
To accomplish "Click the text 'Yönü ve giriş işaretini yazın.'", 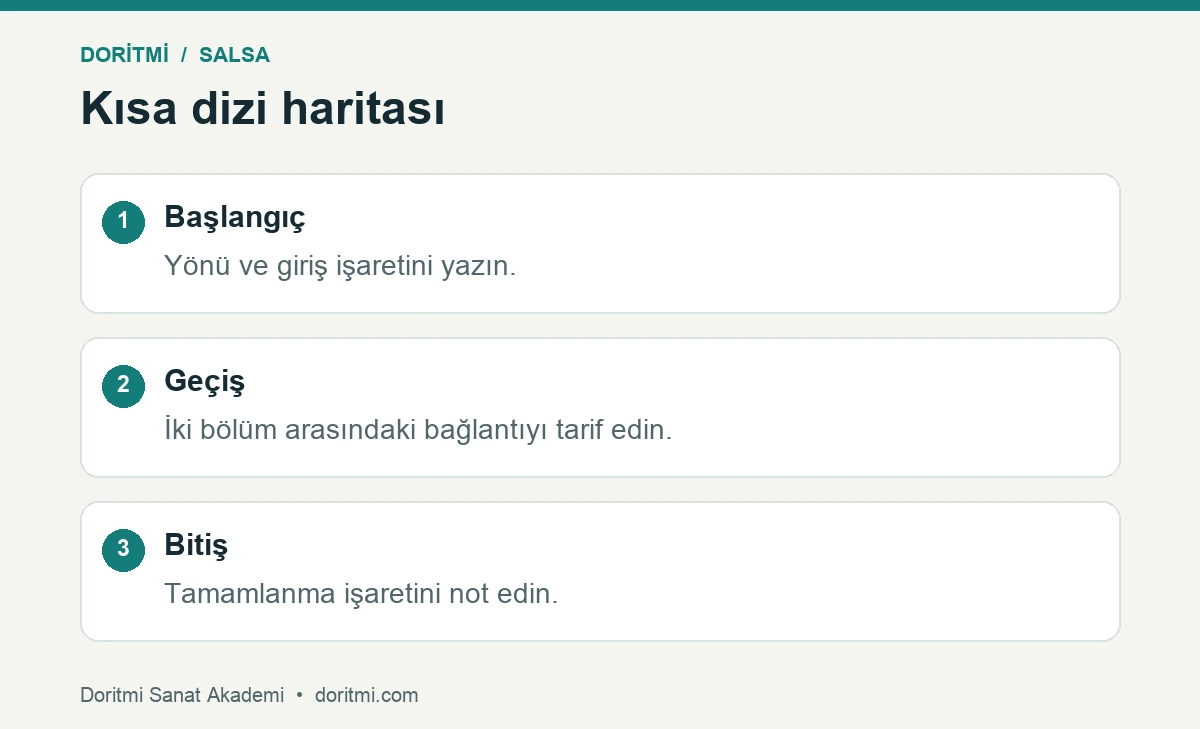I will 340,266.
